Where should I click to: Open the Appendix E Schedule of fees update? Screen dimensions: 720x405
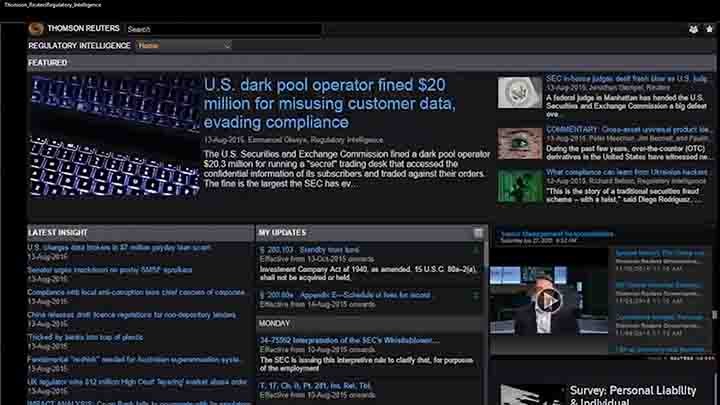coord(345,295)
